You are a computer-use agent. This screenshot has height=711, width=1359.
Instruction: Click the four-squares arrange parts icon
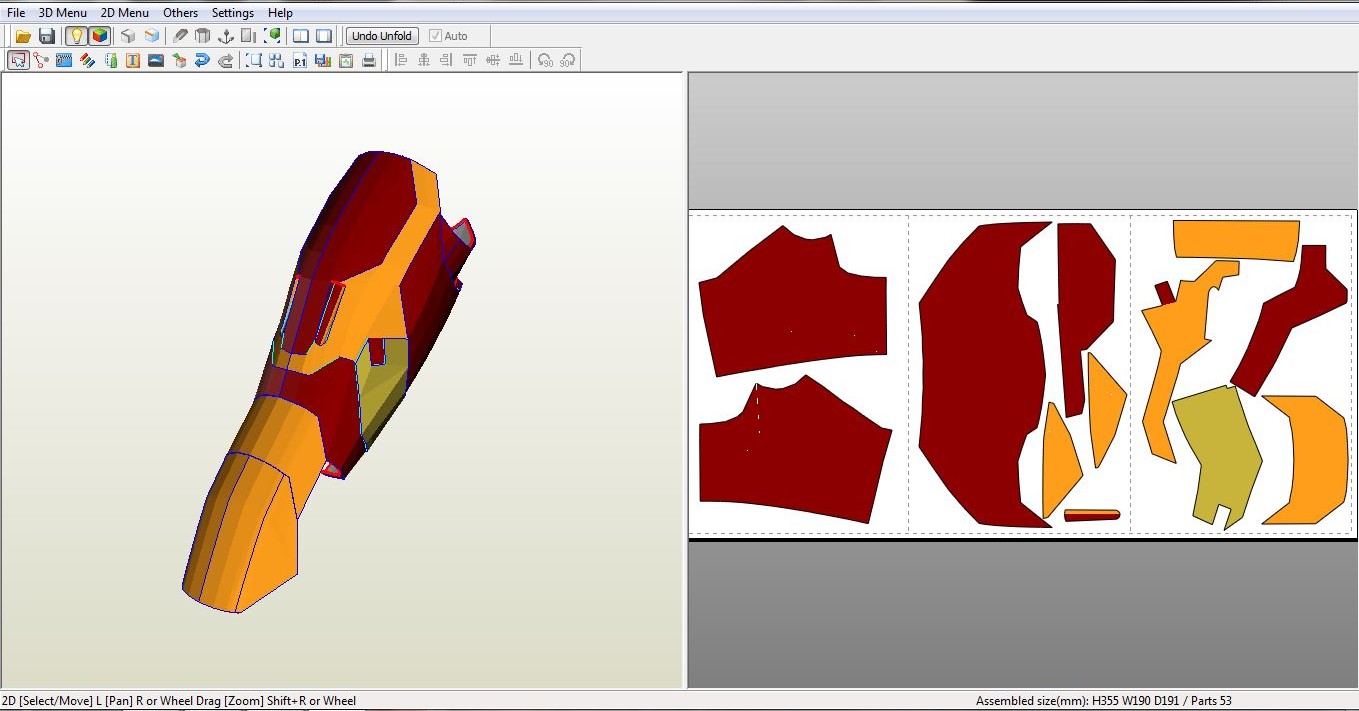[x=277, y=60]
